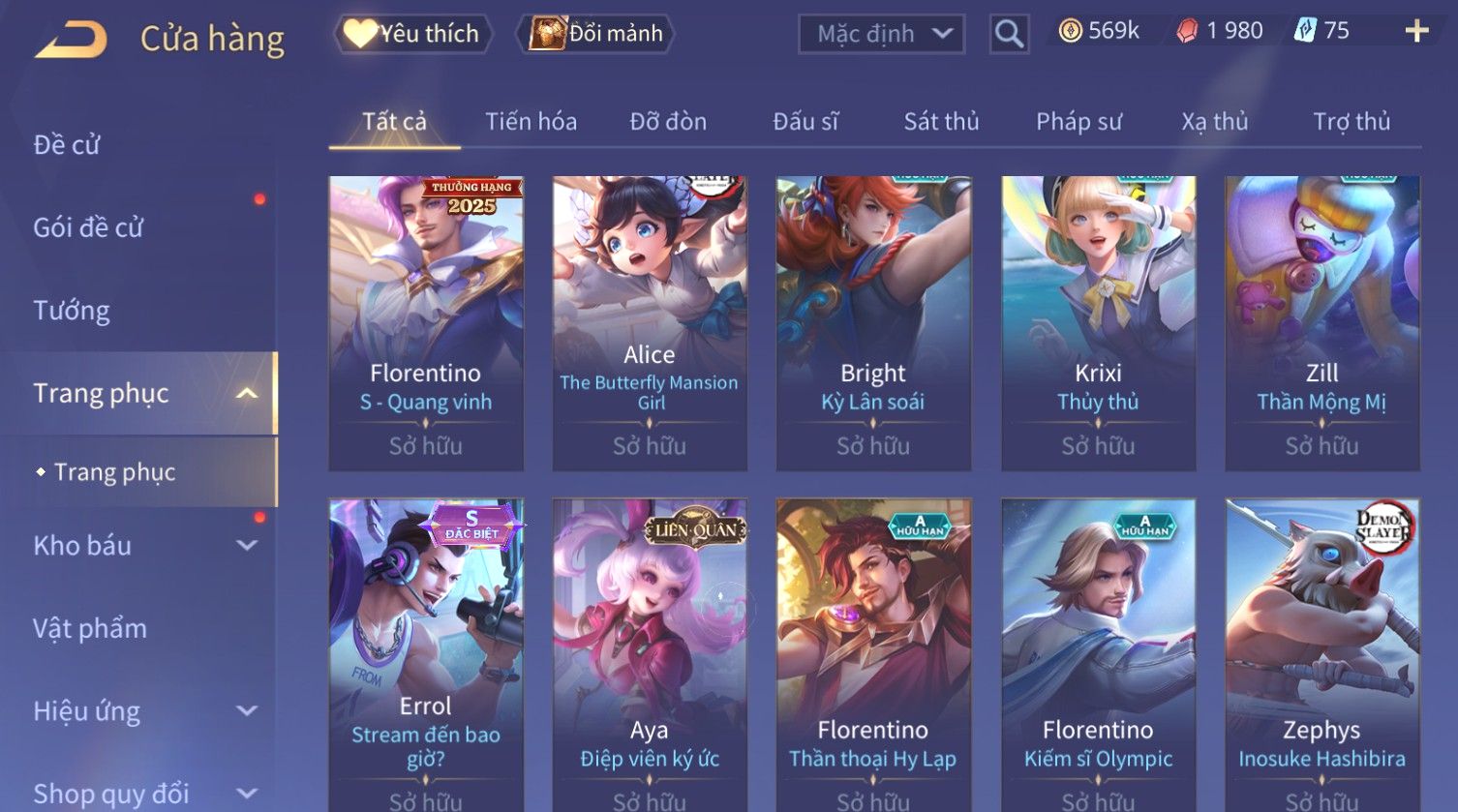Click the gold coin balance icon
1458x812 pixels.
[x=1070, y=32]
